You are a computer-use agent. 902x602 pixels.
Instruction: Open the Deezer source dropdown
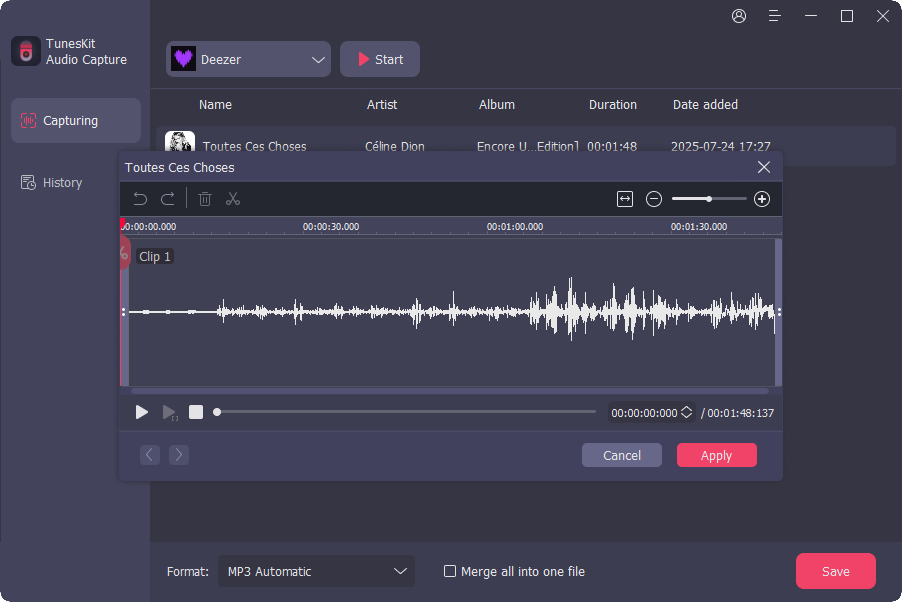pos(248,59)
